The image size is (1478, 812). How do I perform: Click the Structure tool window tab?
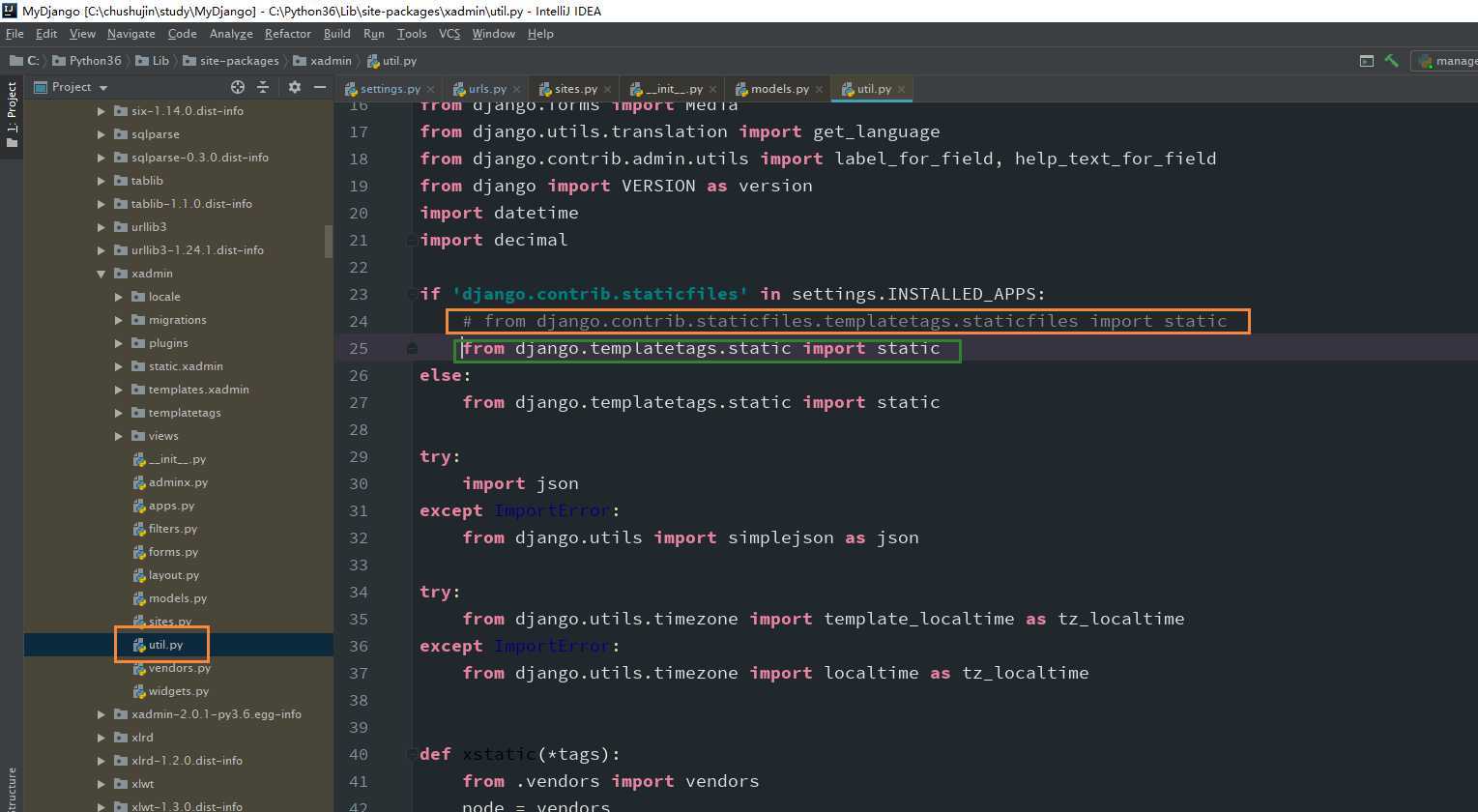12,790
